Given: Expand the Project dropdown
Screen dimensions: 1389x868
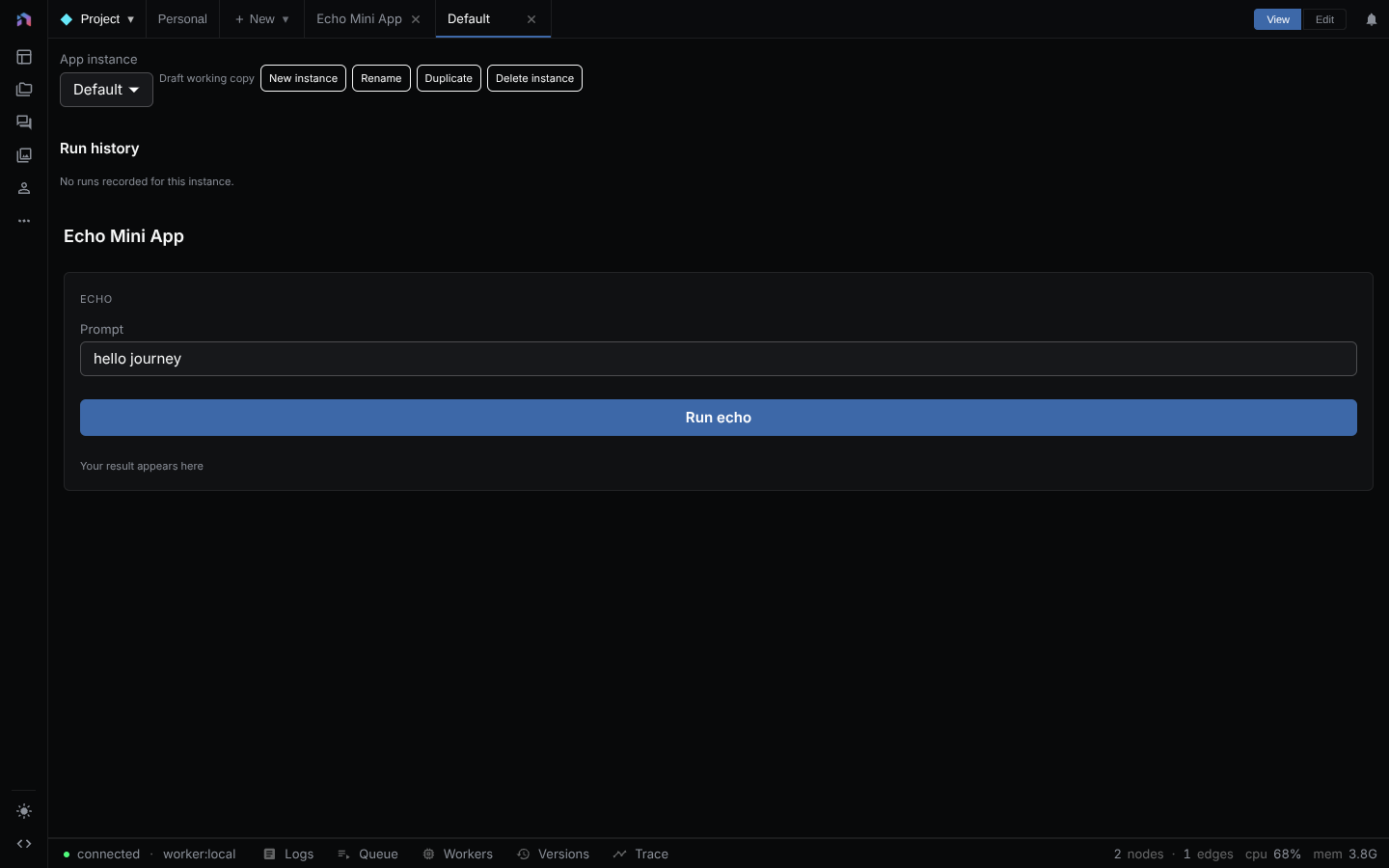Looking at the screenshot, I should coord(97,19).
